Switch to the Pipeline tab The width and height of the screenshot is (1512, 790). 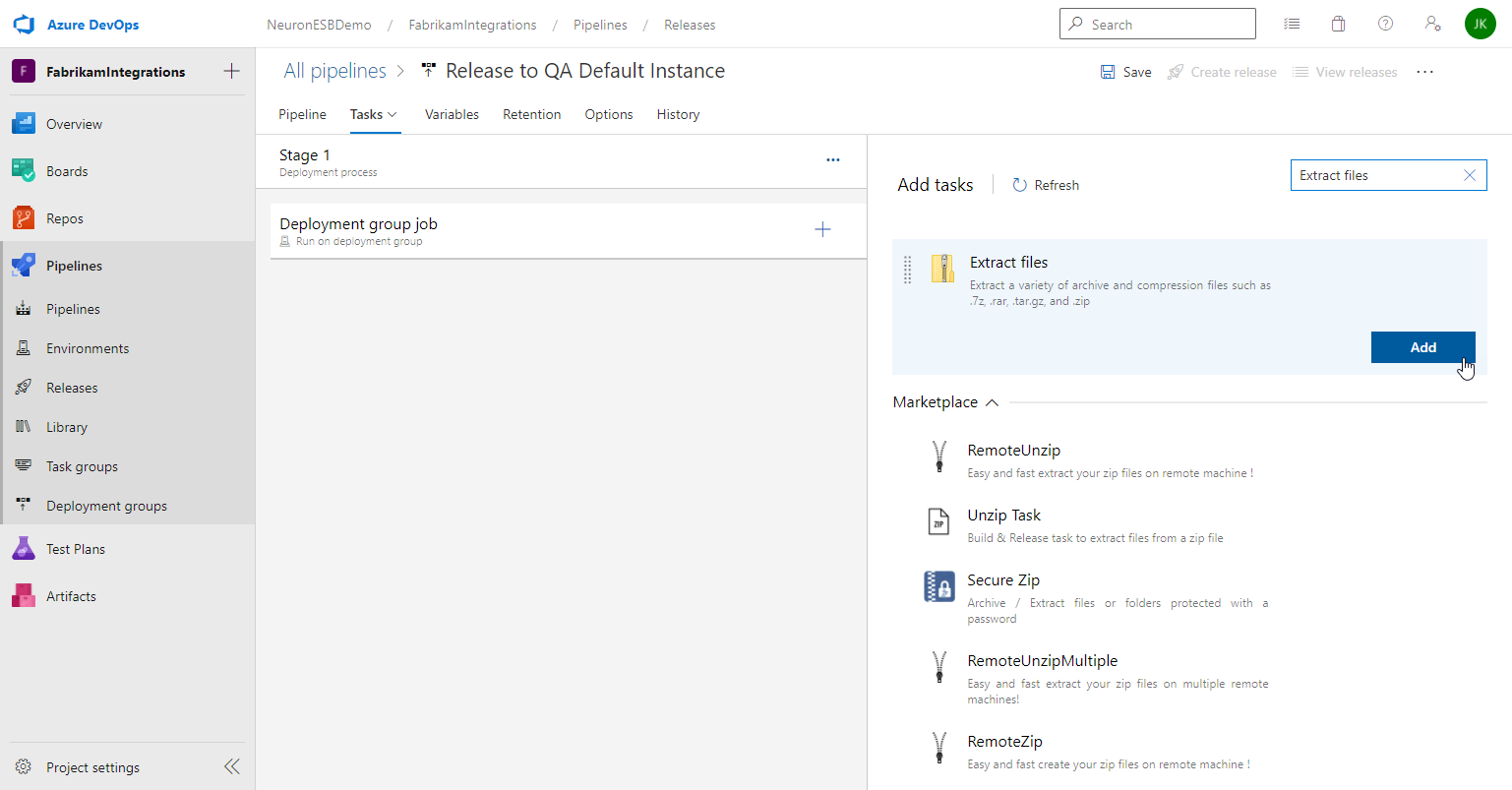tap(302, 114)
